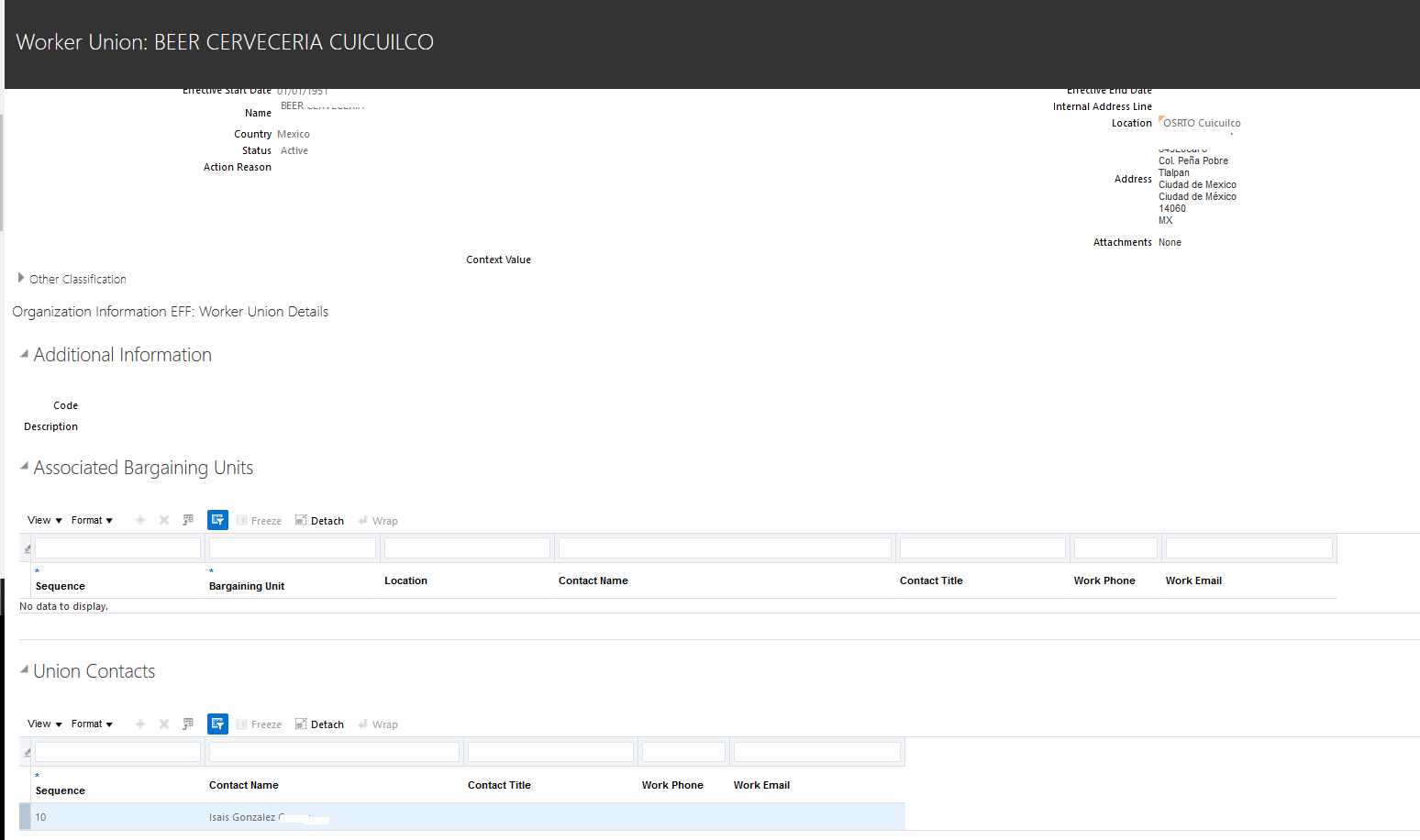This screenshot has height=840, width=1420.
Task: Click Contact Name header in Union Contacts table
Action: [x=244, y=785]
